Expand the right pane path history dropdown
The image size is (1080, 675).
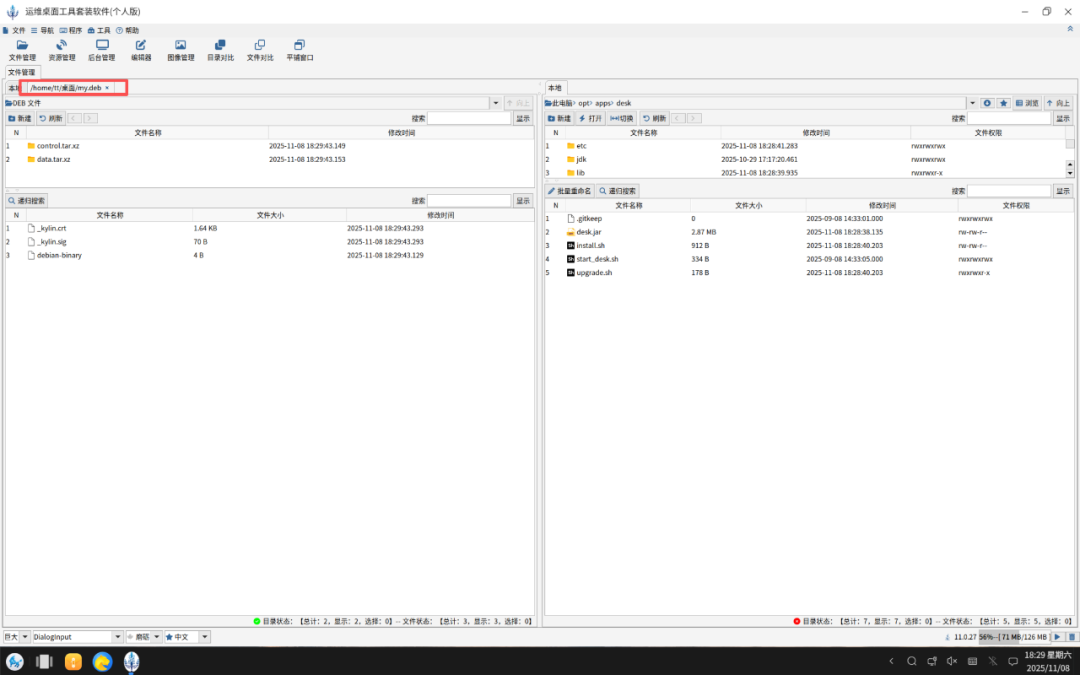click(x=973, y=103)
